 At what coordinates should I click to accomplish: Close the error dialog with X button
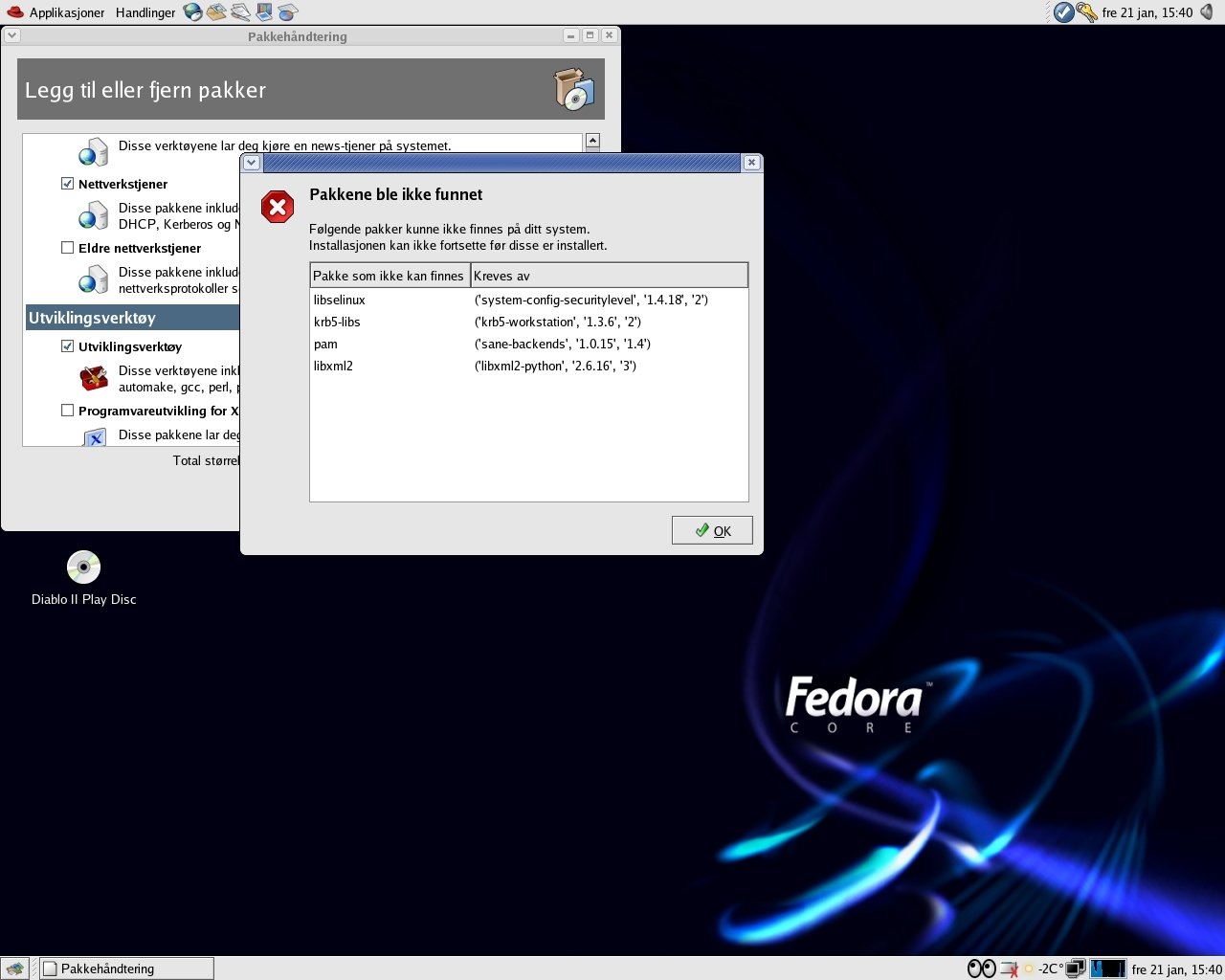pos(751,163)
